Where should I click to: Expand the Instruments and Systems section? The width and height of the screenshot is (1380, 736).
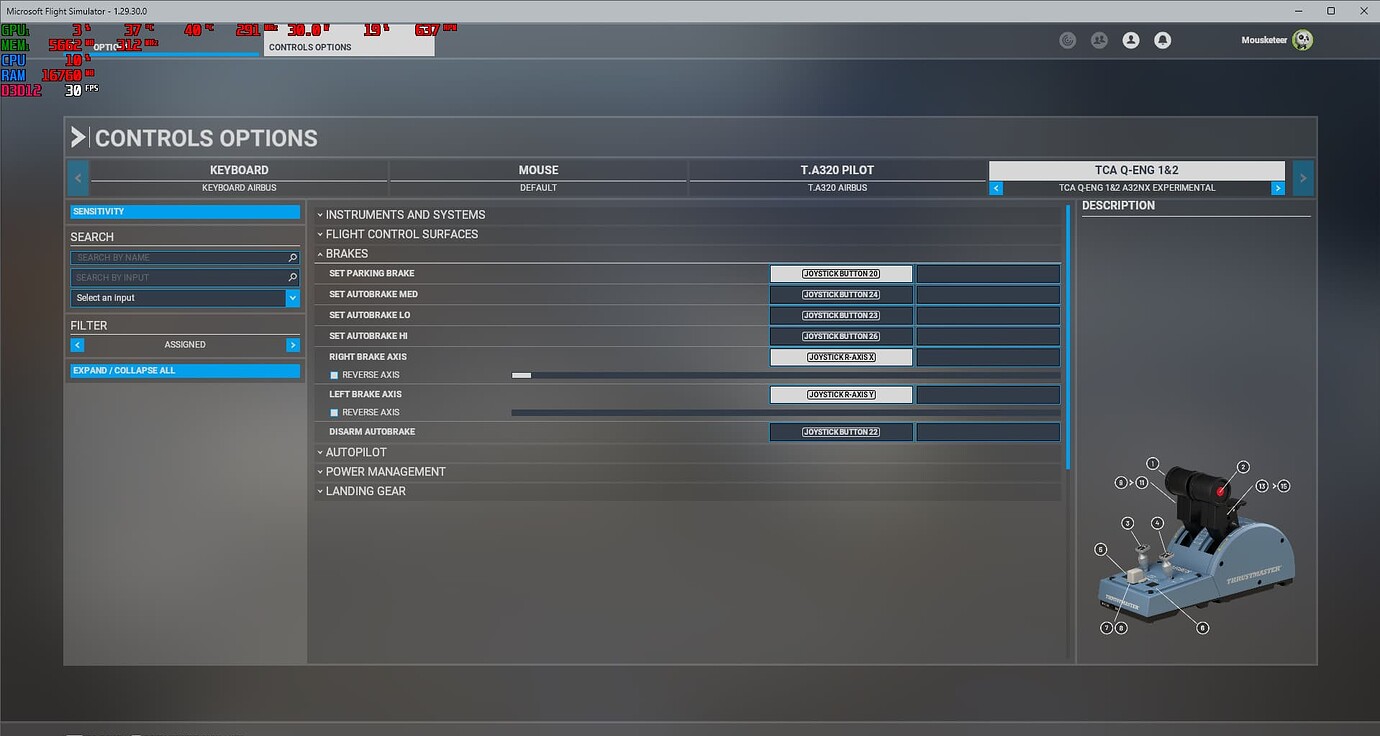405,215
